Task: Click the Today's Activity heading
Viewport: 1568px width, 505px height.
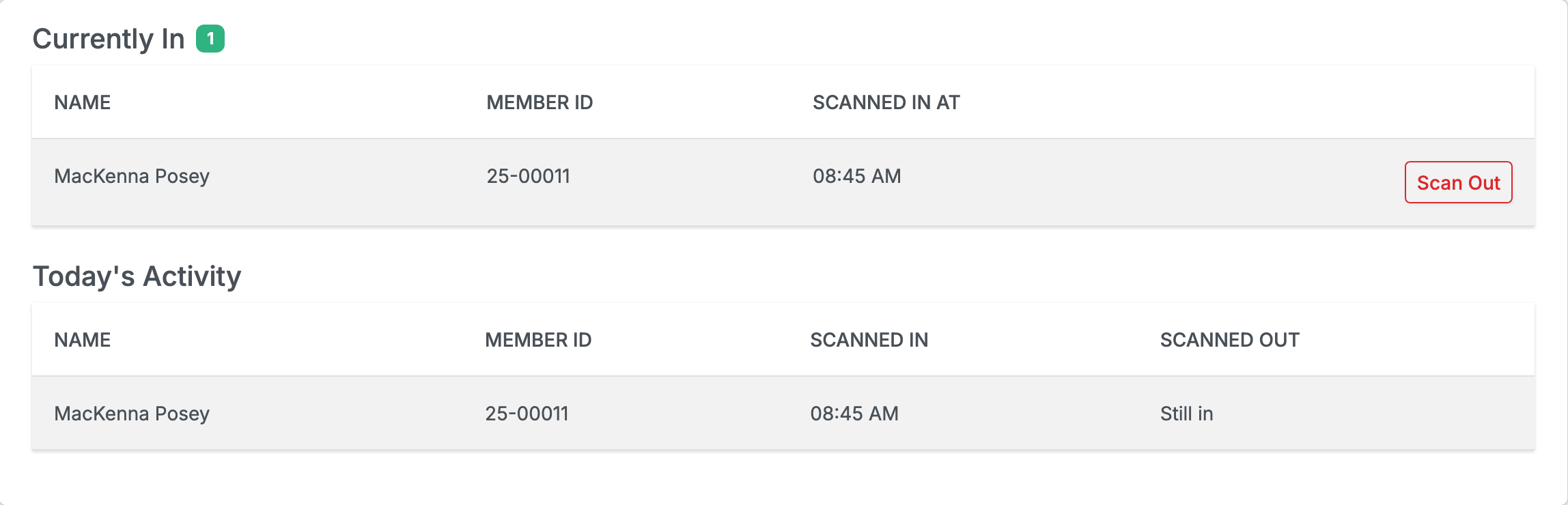Action: [x=137, y=276]
